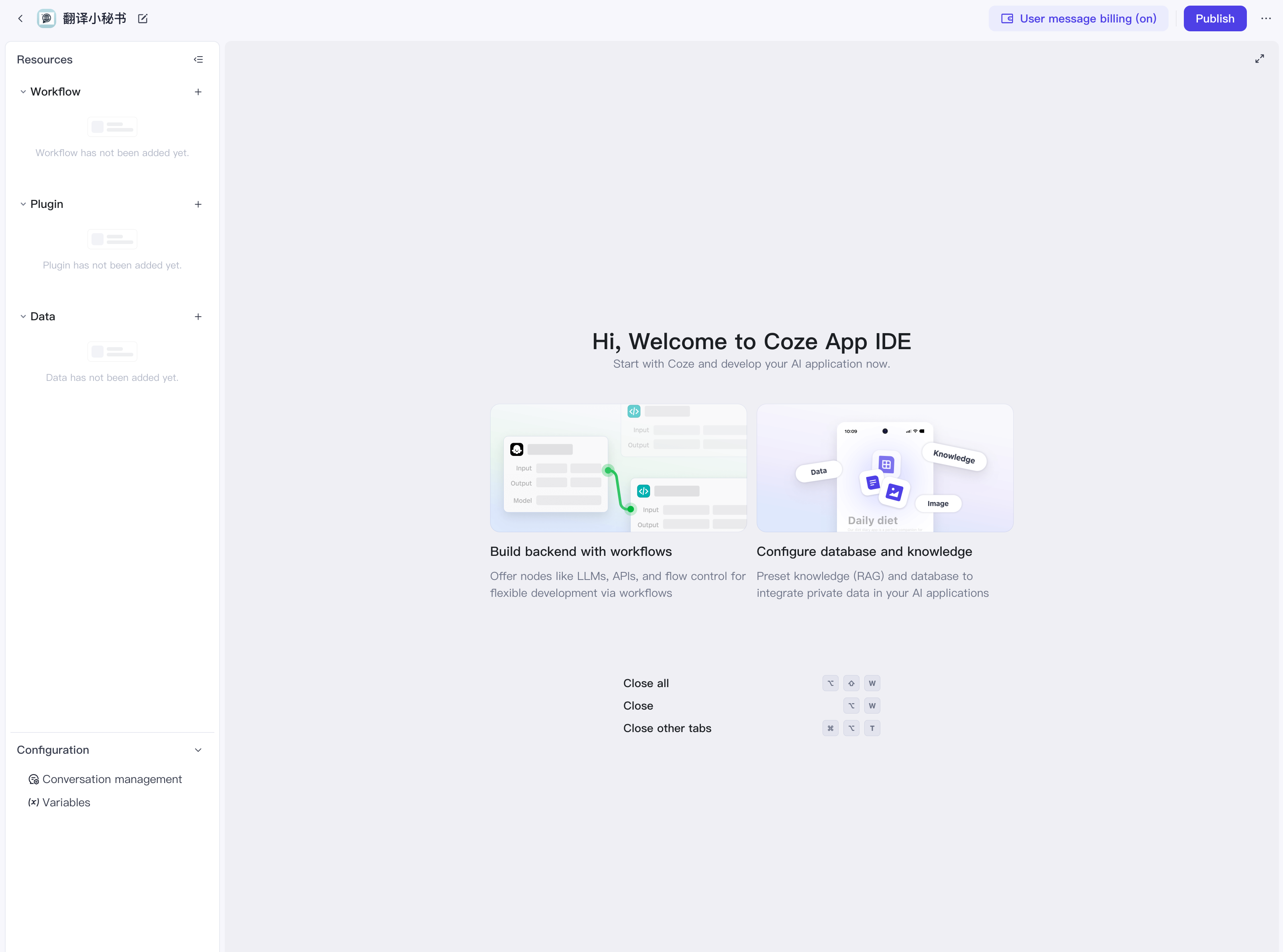Collapse the Plugin section chevron
Image resolution: width=1283 pixels, height=952 pixels.
[23, 204]
